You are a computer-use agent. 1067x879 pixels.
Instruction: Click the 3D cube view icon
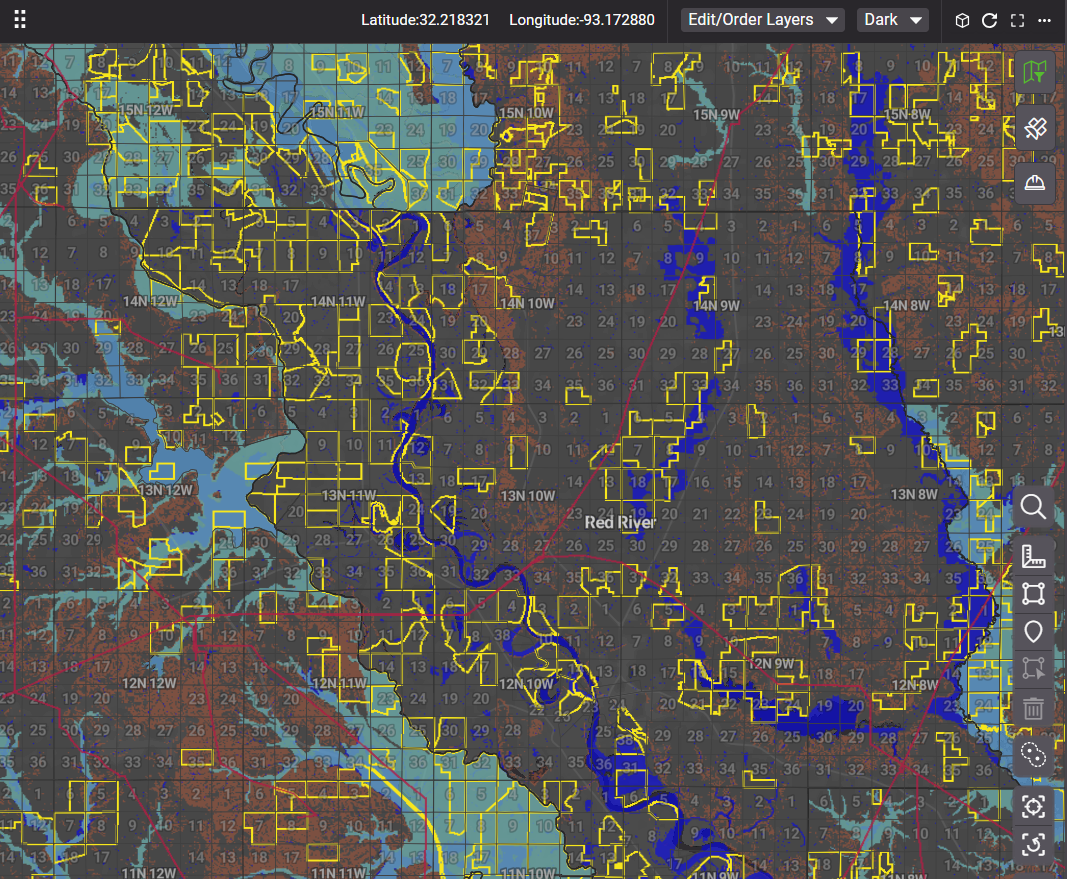(x=962, y=21)
